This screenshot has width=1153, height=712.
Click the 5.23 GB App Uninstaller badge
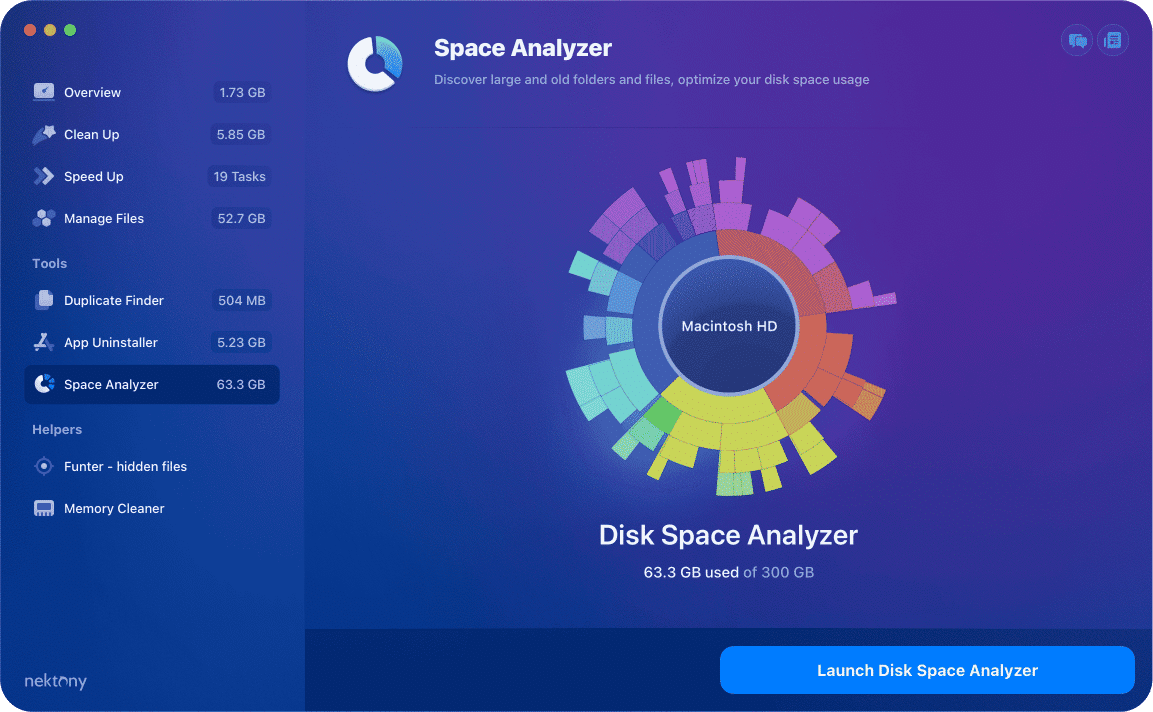pos(240,342)
